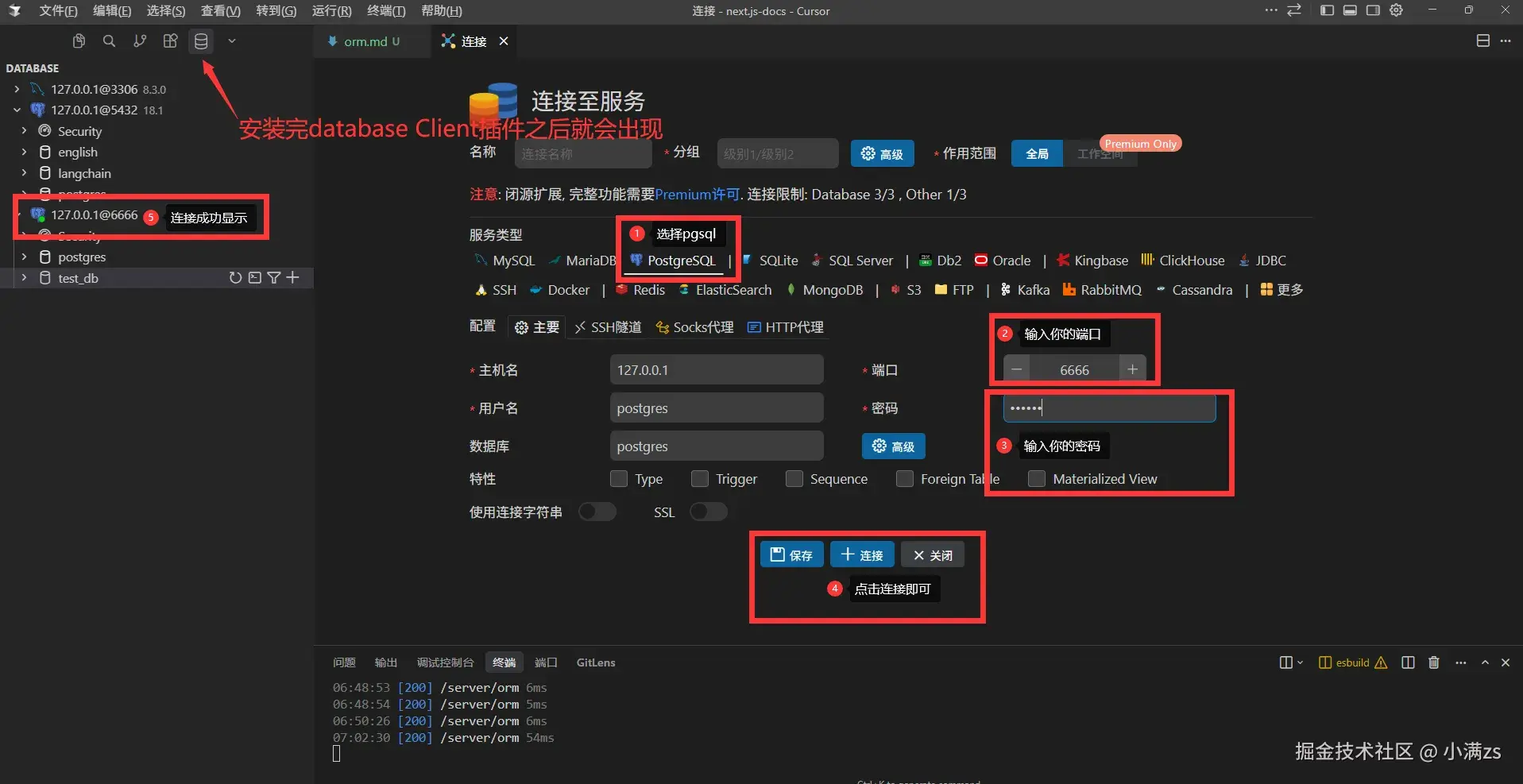This screenshot has width=1523, height=784.
Task: Close the bottom terminal panel
Action: point(1506,662)
